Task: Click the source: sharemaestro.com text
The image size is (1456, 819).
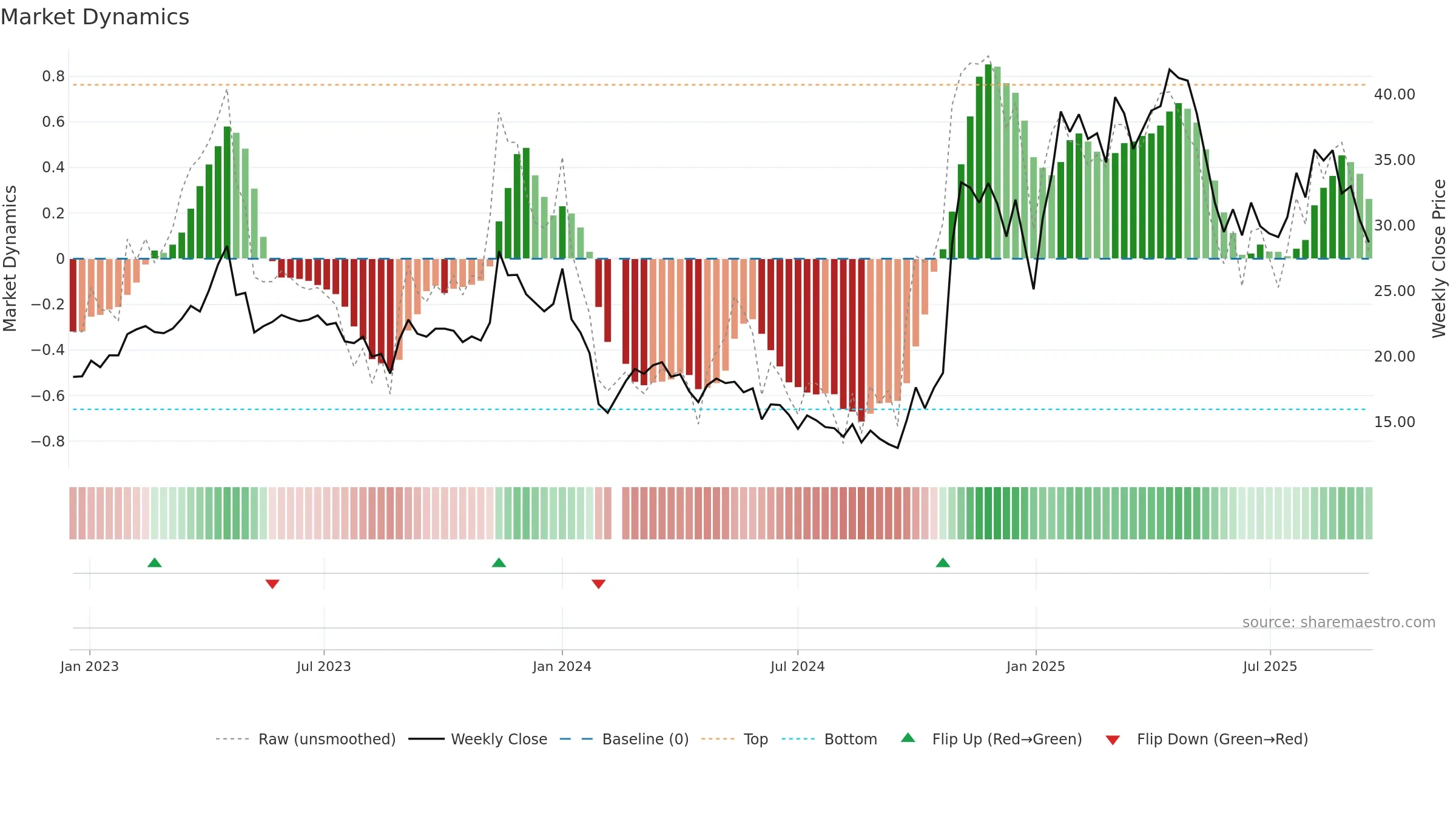Action: coord(1339,622)
